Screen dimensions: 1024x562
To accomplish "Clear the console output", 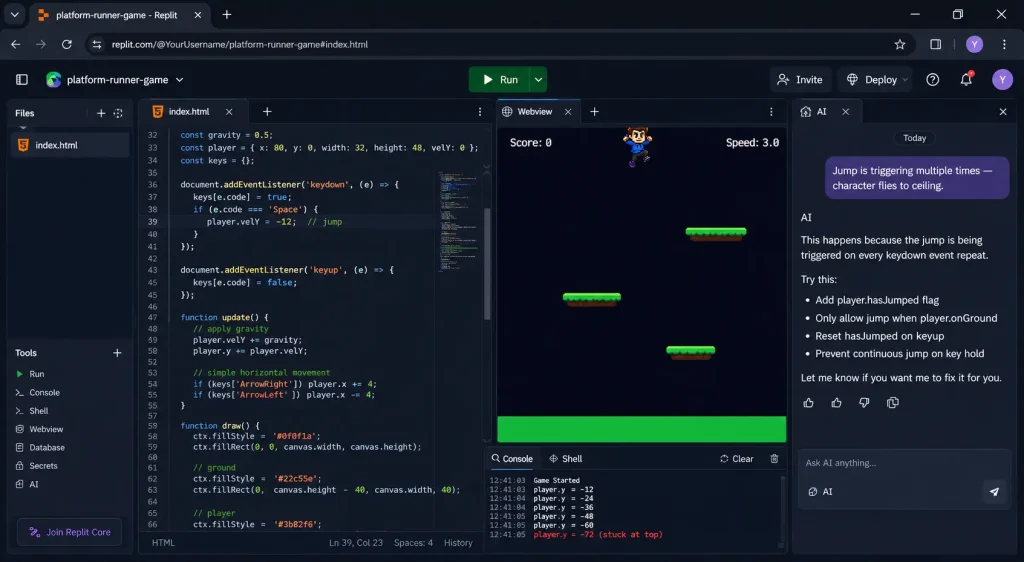I will coord(737,459).
